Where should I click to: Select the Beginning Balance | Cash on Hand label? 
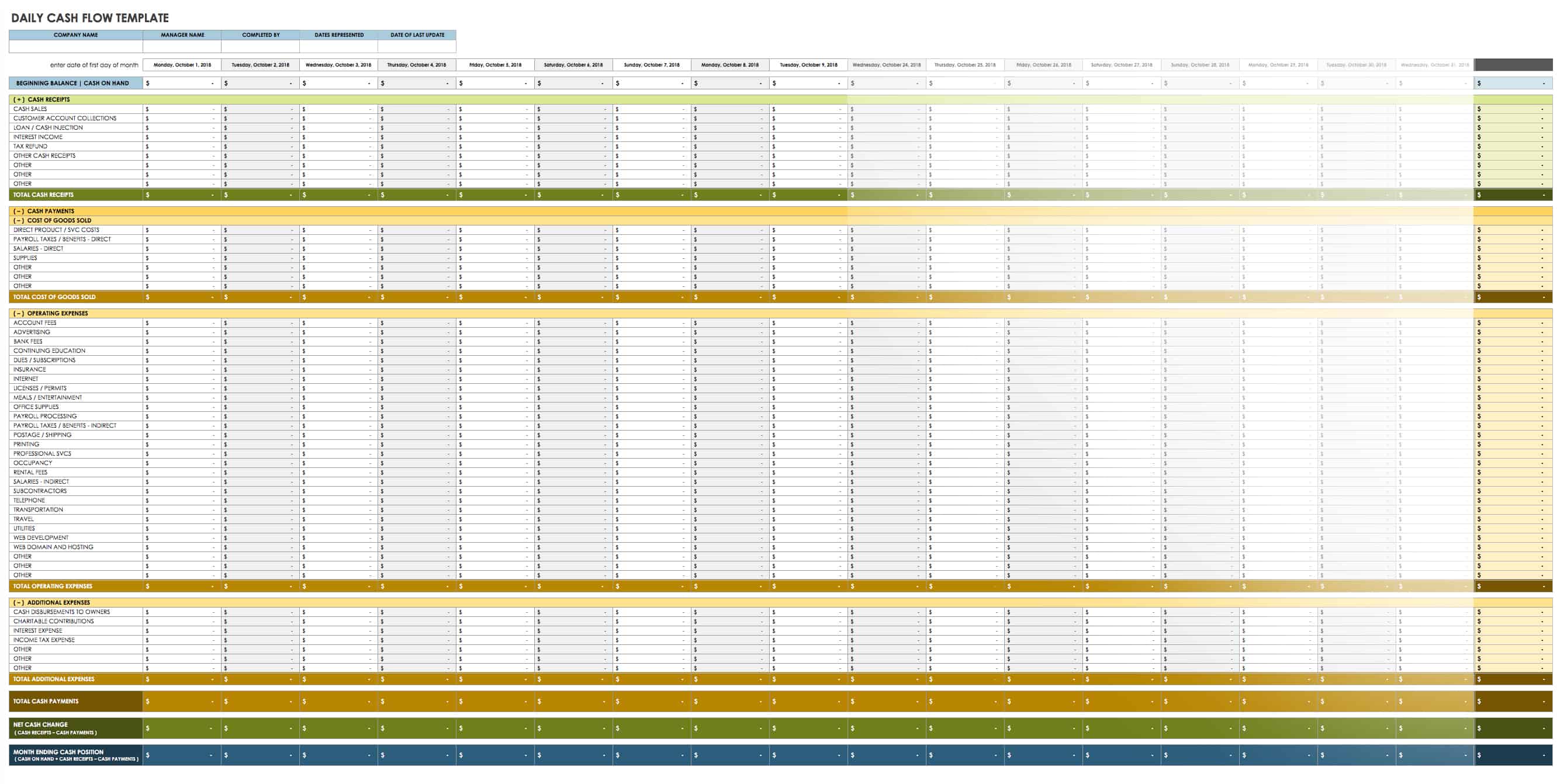(72, 84)
